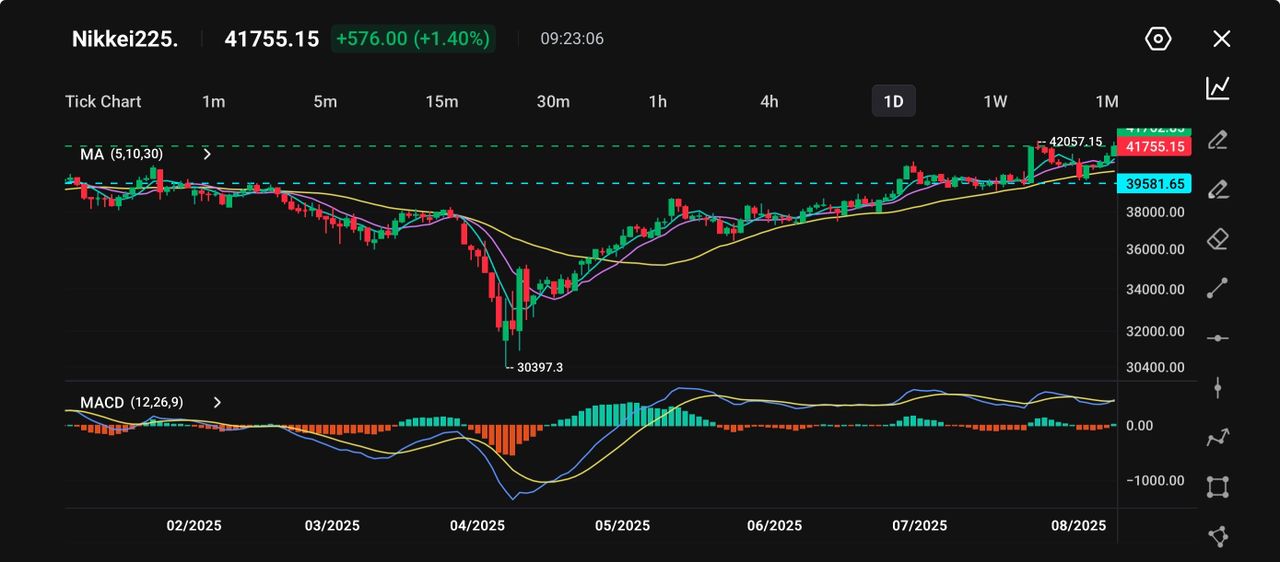Select the 1h timeframe
The height and width of the screenshot is (562, 1280).
tap(657, 101)
